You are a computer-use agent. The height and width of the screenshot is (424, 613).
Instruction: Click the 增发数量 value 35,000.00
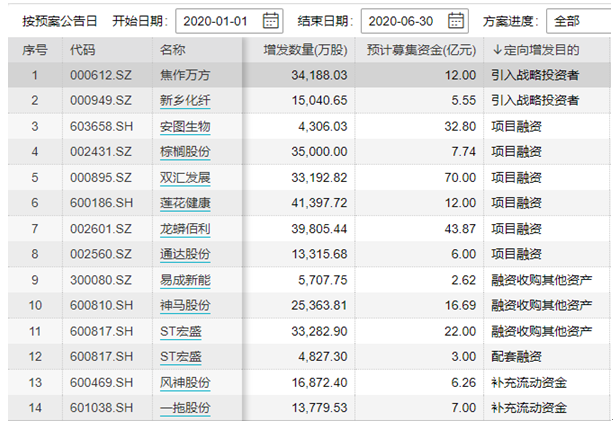(x=319, y=152)
